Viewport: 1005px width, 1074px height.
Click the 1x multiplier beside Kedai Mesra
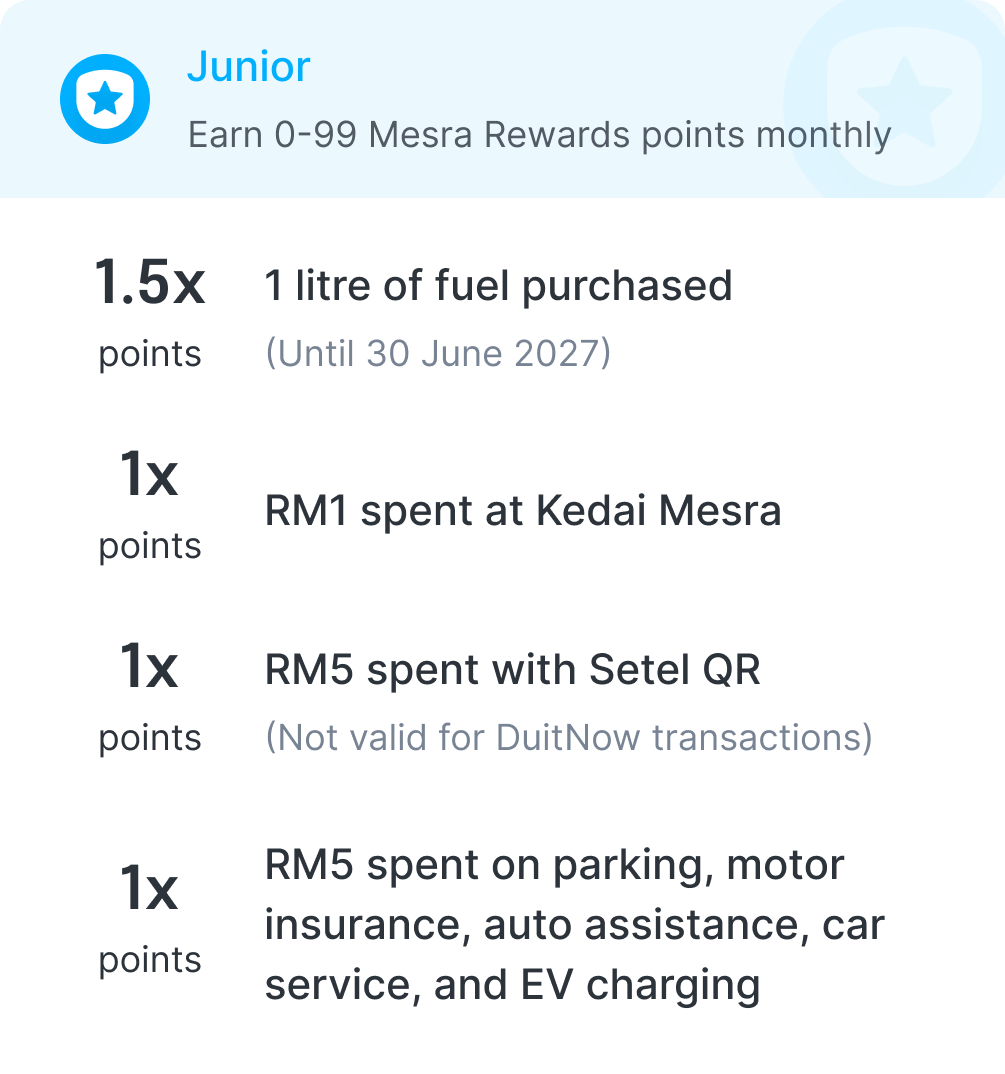149,473
